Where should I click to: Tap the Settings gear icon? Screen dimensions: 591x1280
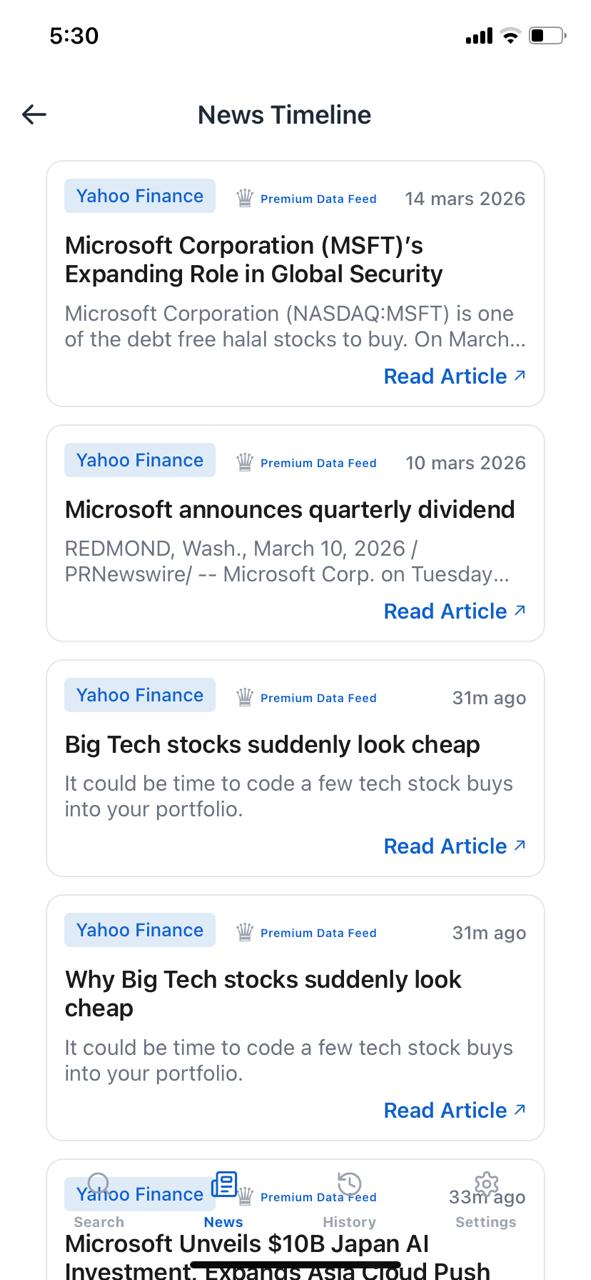[x=486, y=1185]
